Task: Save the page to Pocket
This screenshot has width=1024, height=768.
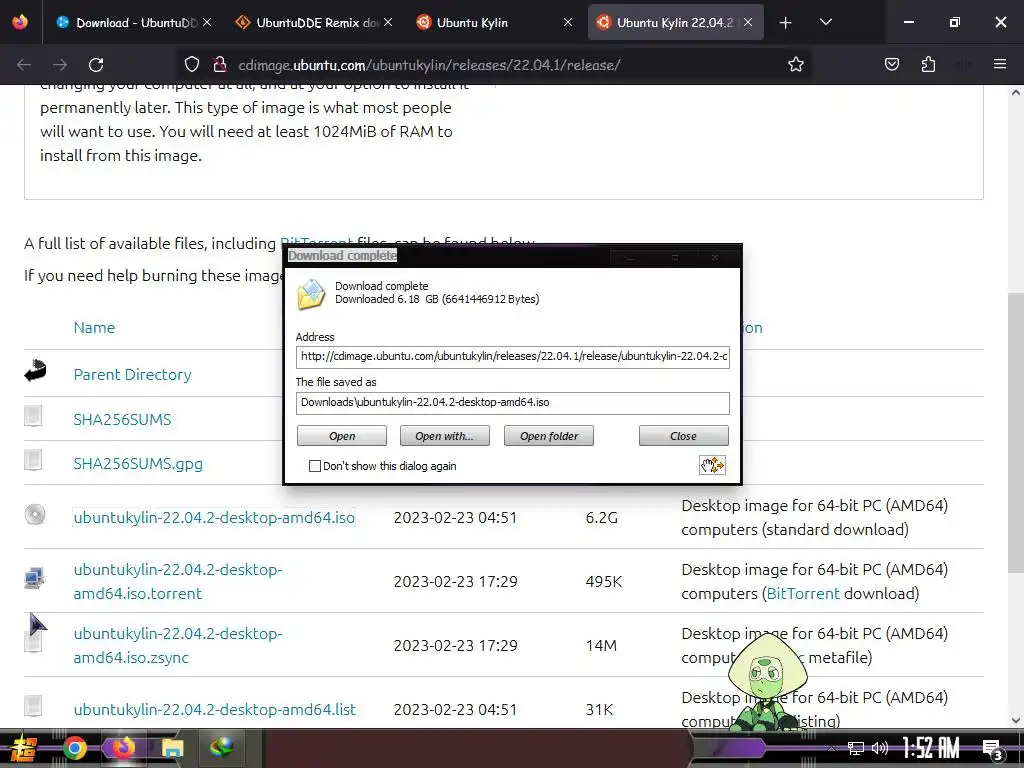Action: click(x=891, y=64)
